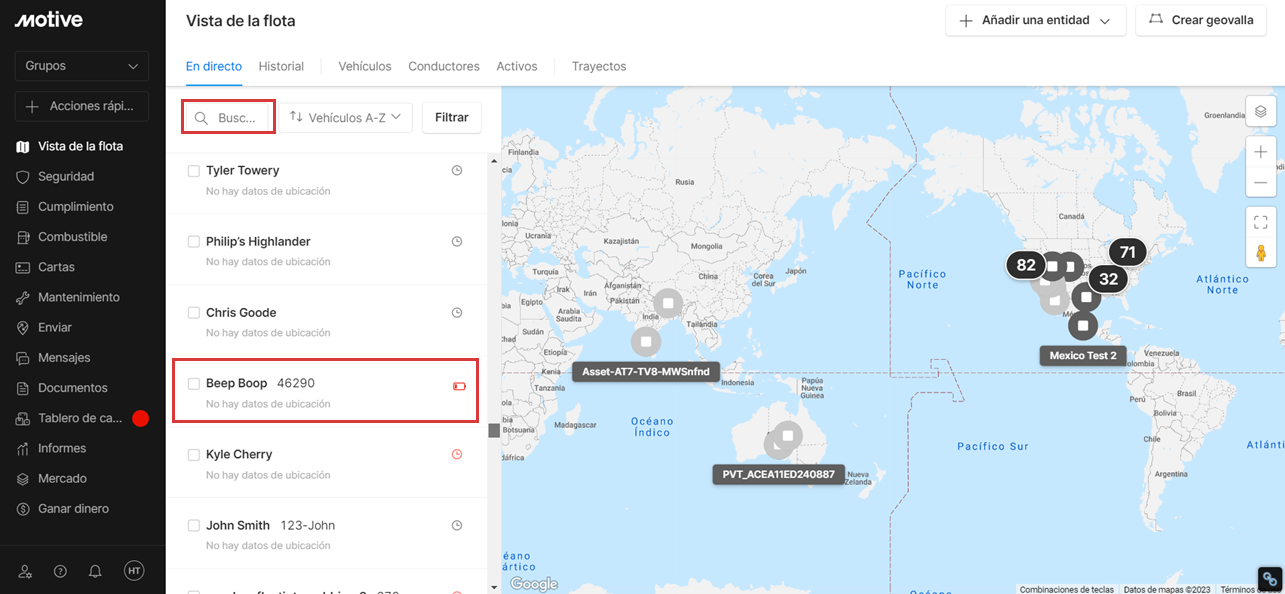
Task: Open map layers button
Action: pos(1261,111)
